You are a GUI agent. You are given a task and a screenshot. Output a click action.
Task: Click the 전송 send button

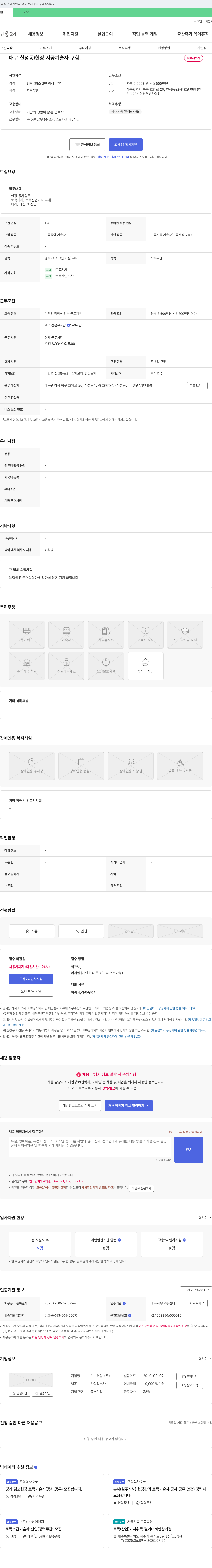point(189,1150)
